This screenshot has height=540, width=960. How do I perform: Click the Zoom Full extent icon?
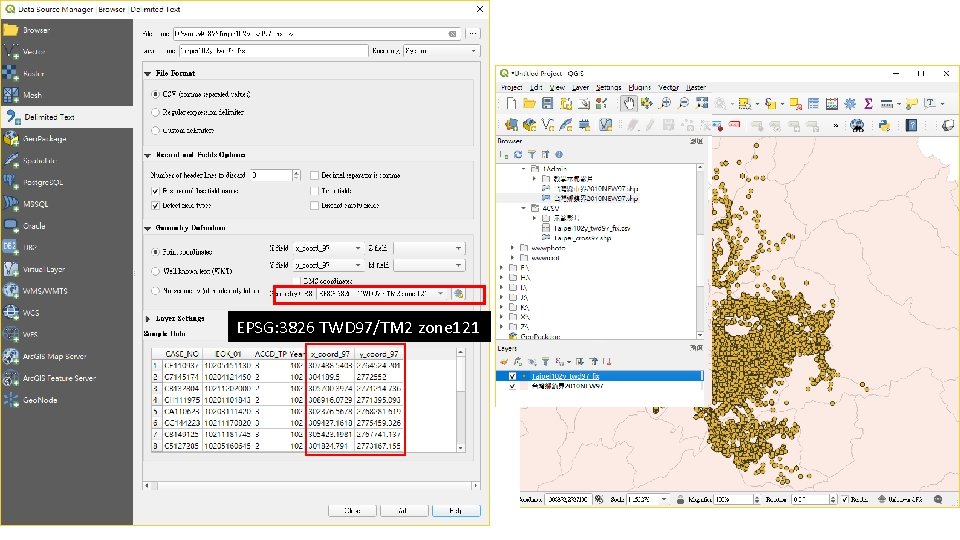click(x=702, y=103)
